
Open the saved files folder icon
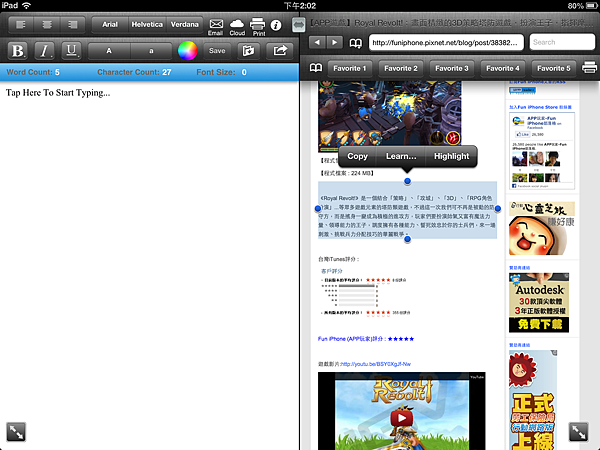pos(248,51)
